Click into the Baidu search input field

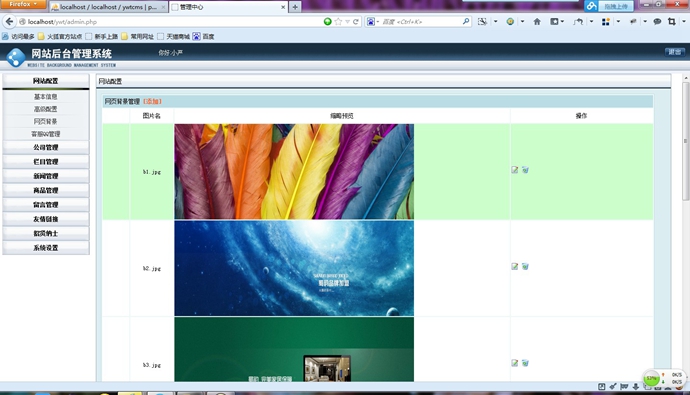point(420,21)
